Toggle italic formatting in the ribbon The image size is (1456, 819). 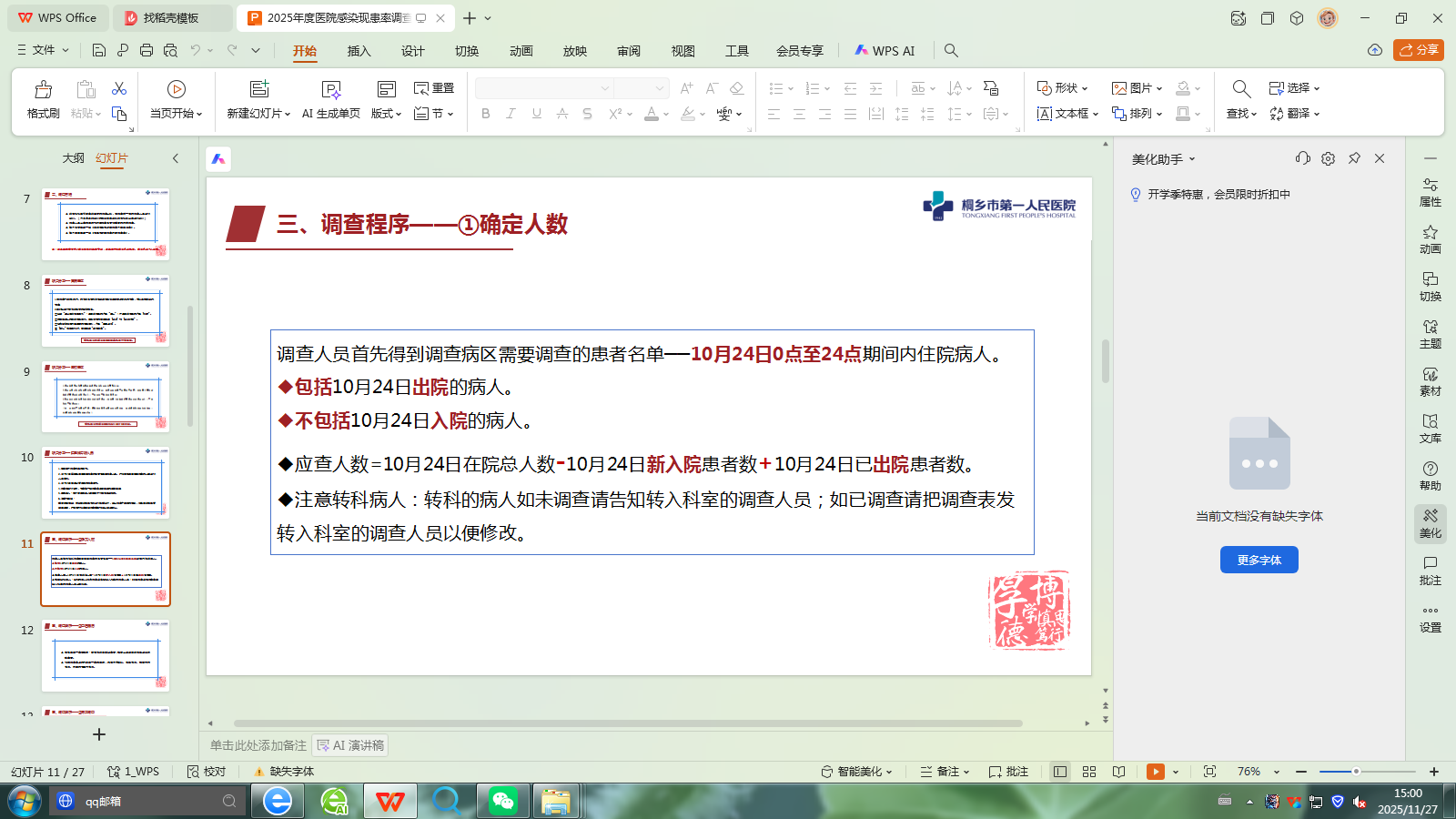[511, 113]
